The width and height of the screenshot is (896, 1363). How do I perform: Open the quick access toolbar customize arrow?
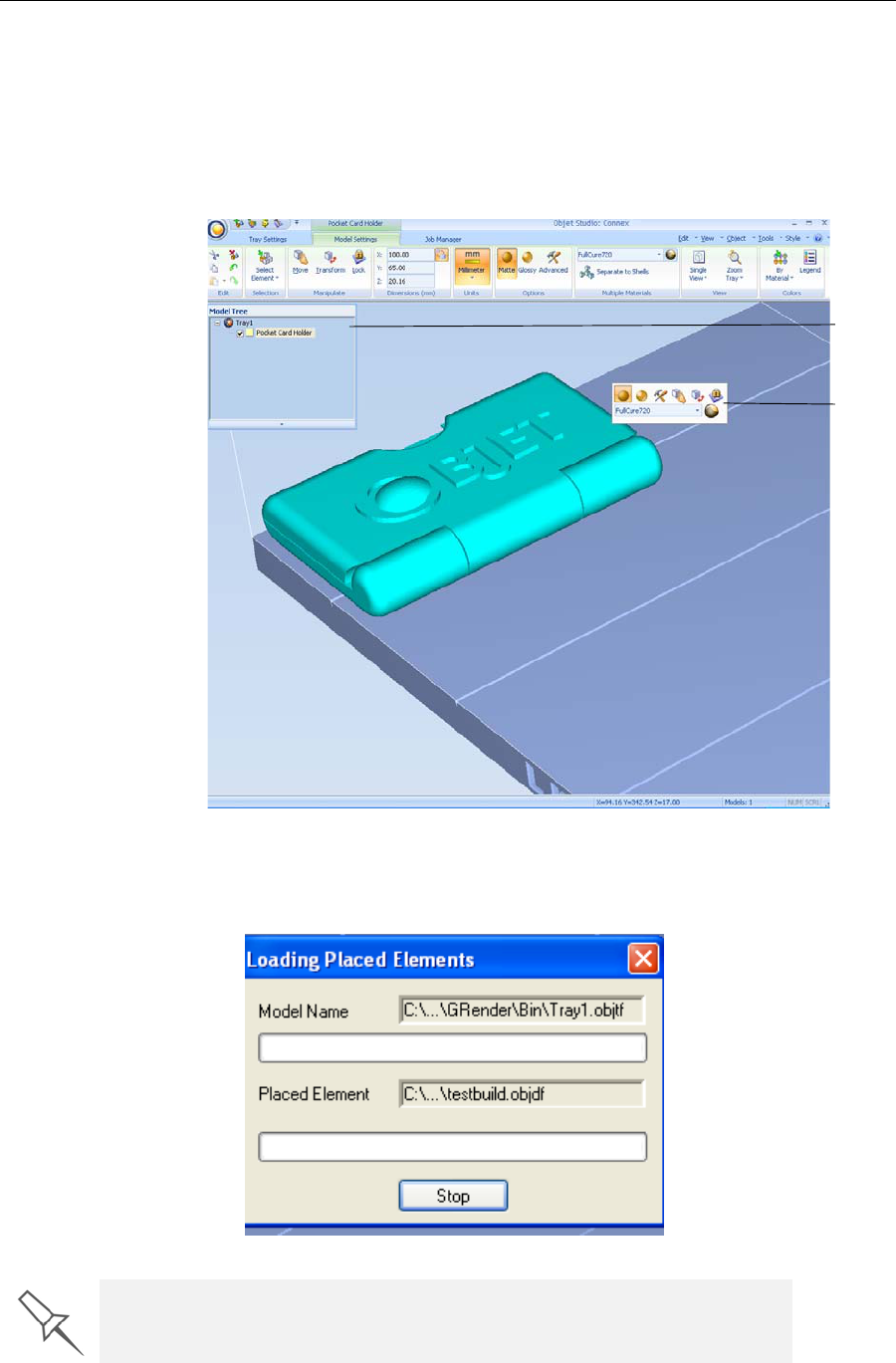[x=296, y=224]
